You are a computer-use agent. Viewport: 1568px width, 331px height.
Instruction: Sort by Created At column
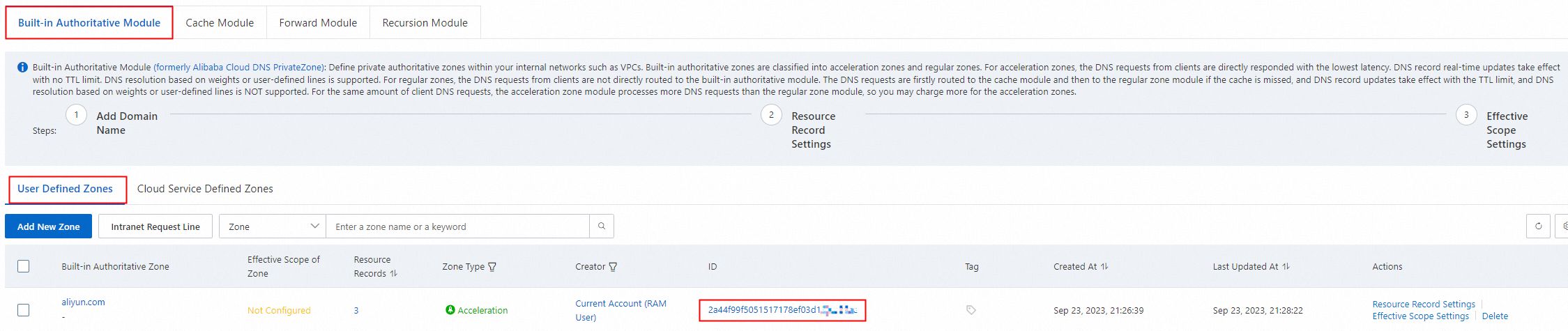1104,267
